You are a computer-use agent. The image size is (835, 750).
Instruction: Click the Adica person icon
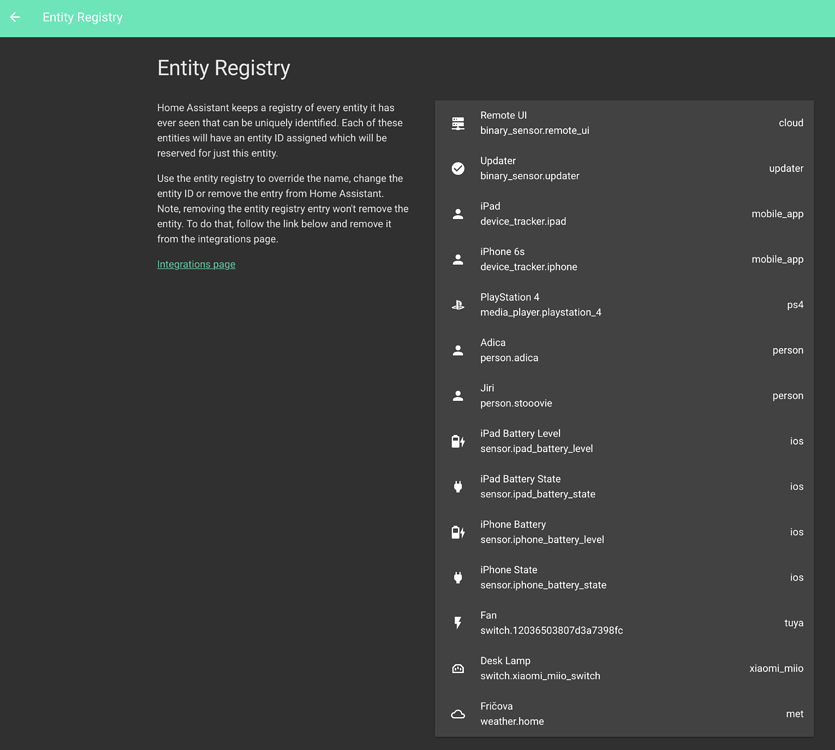457,349
